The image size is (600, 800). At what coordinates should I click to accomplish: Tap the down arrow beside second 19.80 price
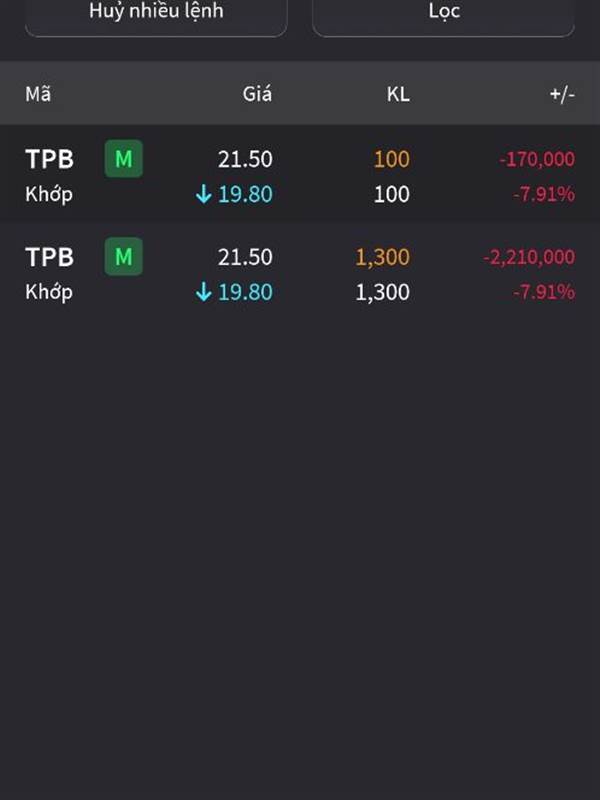point(204,292)
